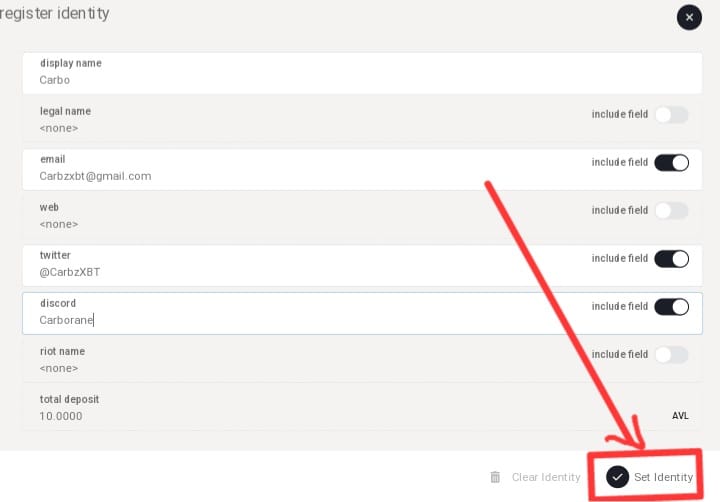Focus the legal name input
Viewport: 720px width, 502px height.
(362, 121)
